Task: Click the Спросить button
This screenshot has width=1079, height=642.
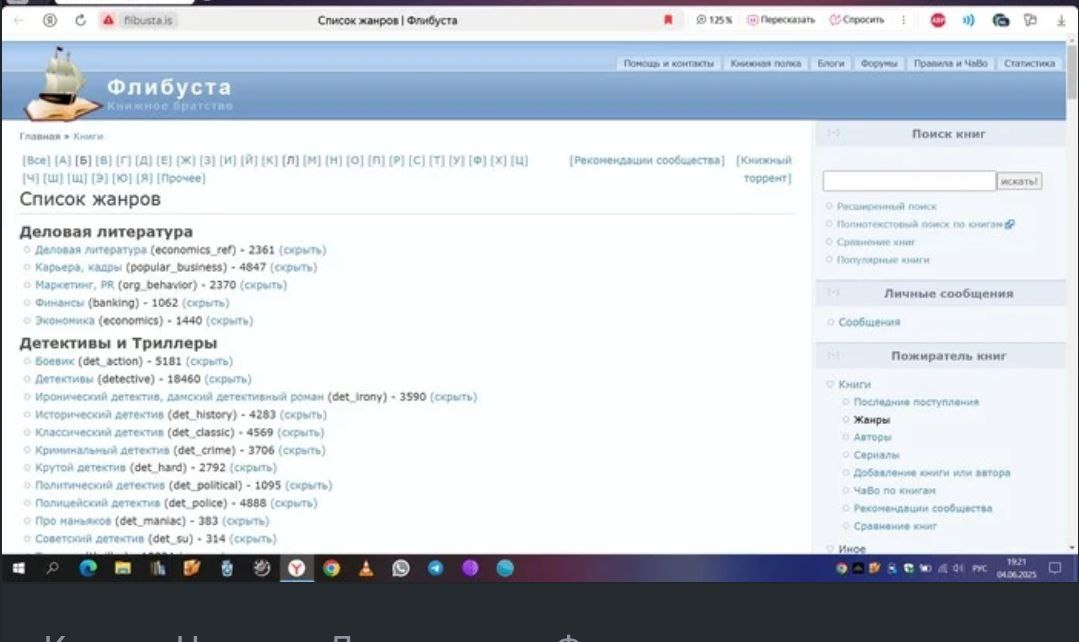Action: point(857,20)
